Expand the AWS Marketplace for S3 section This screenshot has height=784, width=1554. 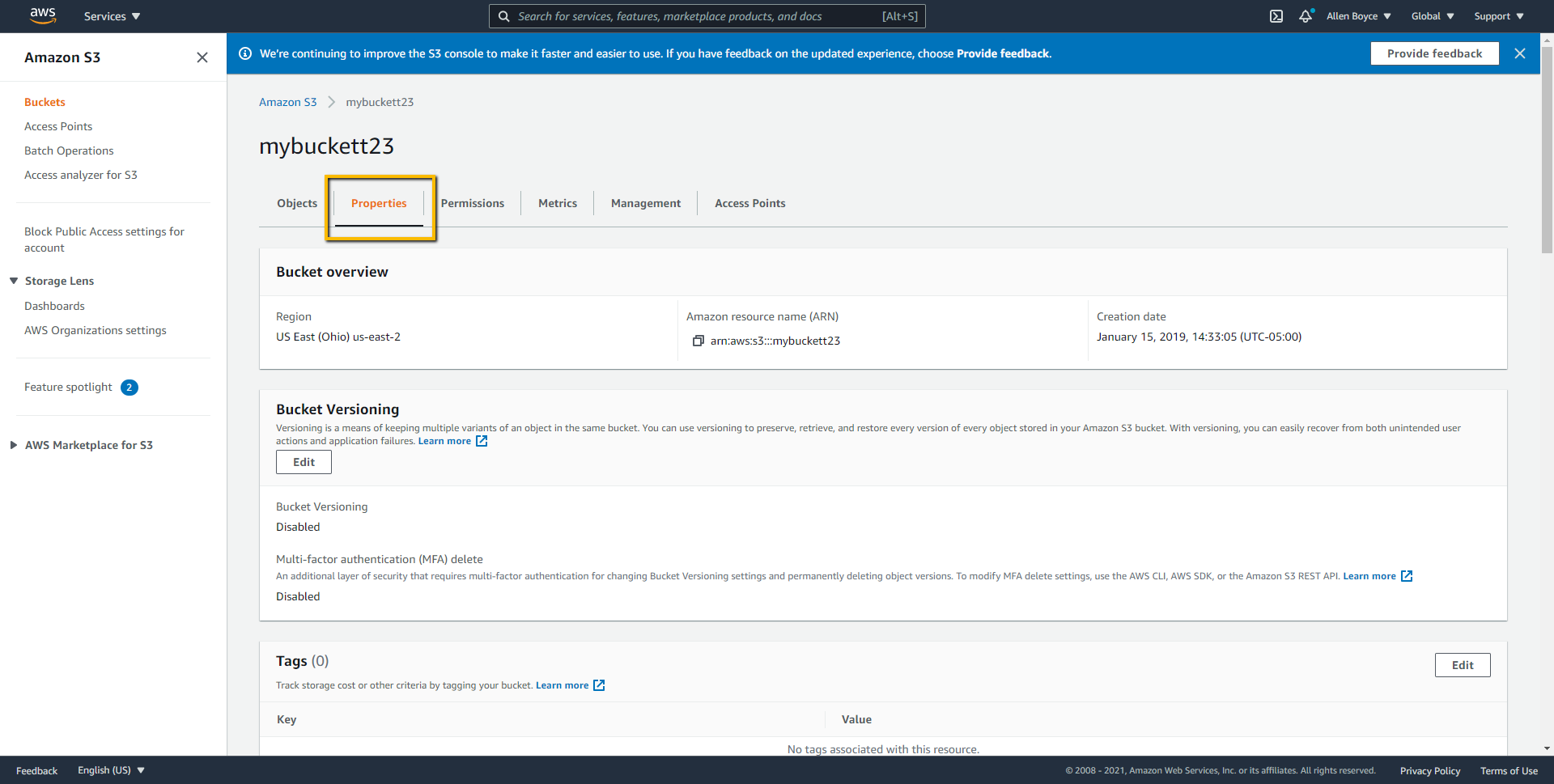pyautogui.click(x=14, y=445)
